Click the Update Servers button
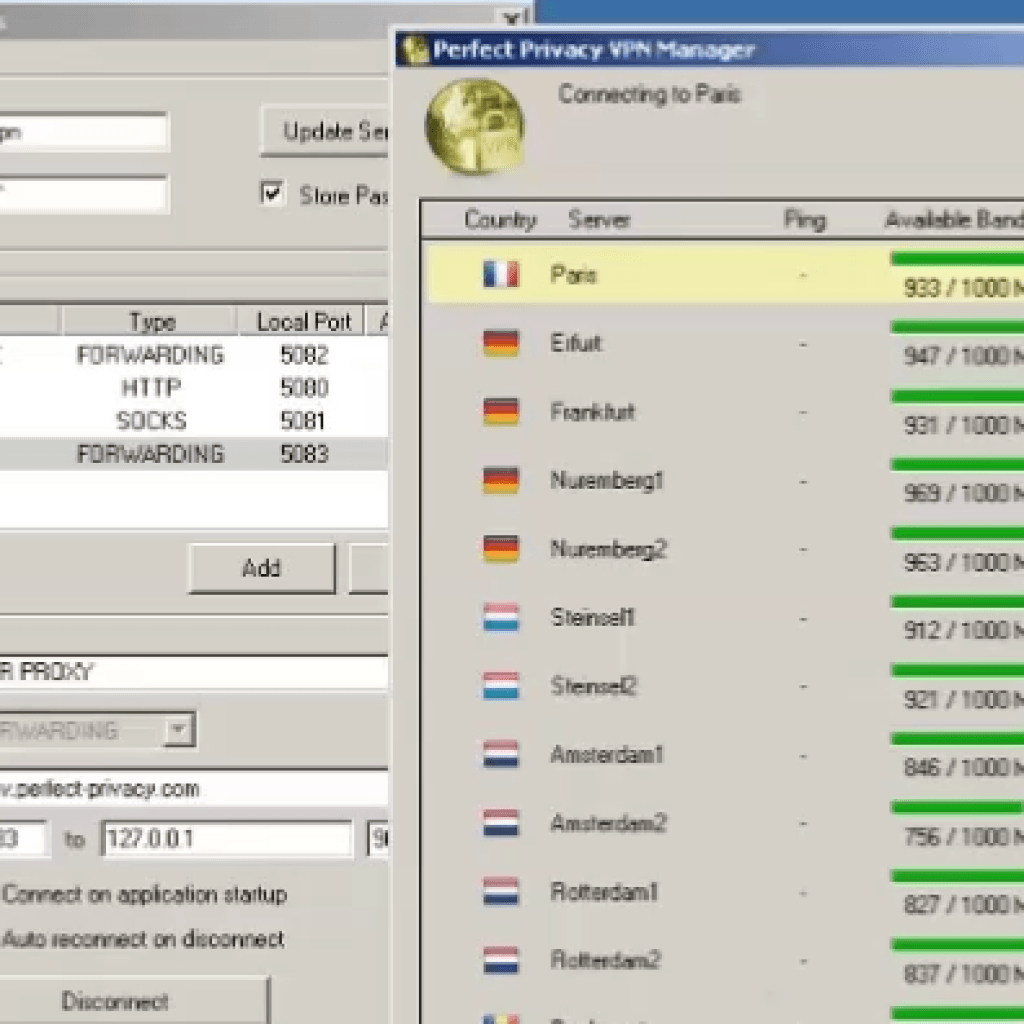 (x=325, y=131)
